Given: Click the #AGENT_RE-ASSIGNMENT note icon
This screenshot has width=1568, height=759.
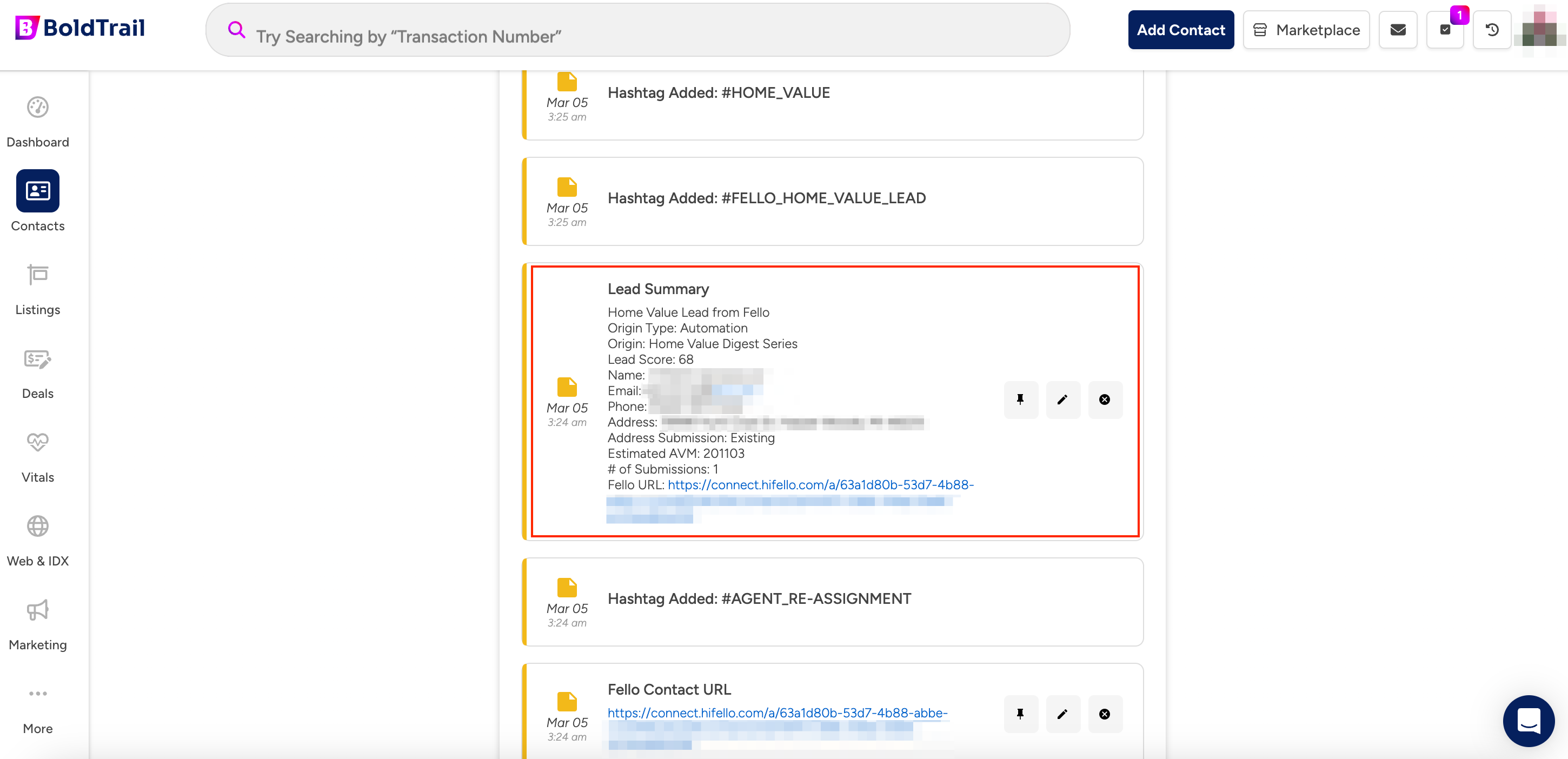Looking at the screenshot, I should [567, 587].
